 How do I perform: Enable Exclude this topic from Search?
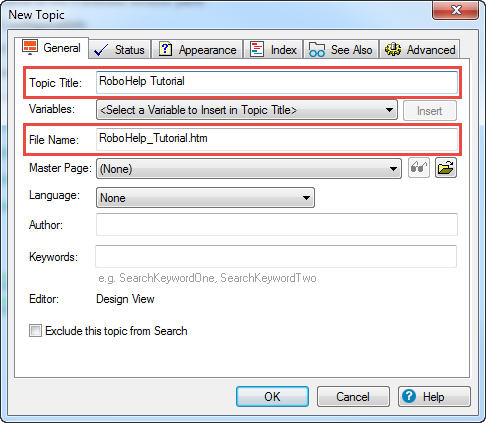coord(35,331)
